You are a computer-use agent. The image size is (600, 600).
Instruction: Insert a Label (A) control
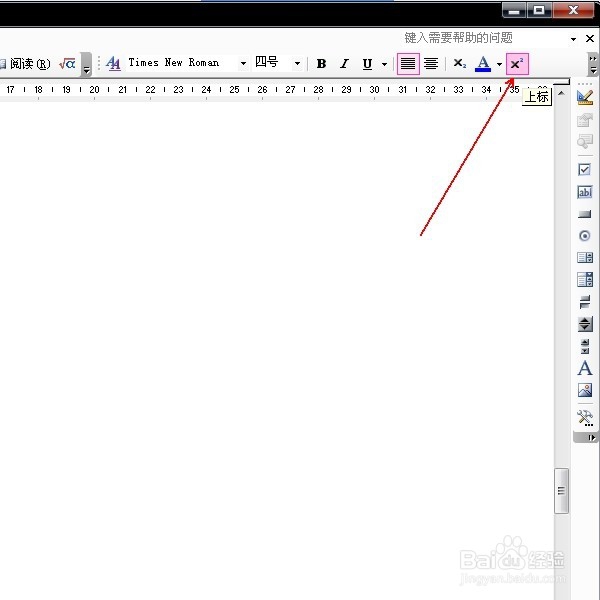click(585, 368)
